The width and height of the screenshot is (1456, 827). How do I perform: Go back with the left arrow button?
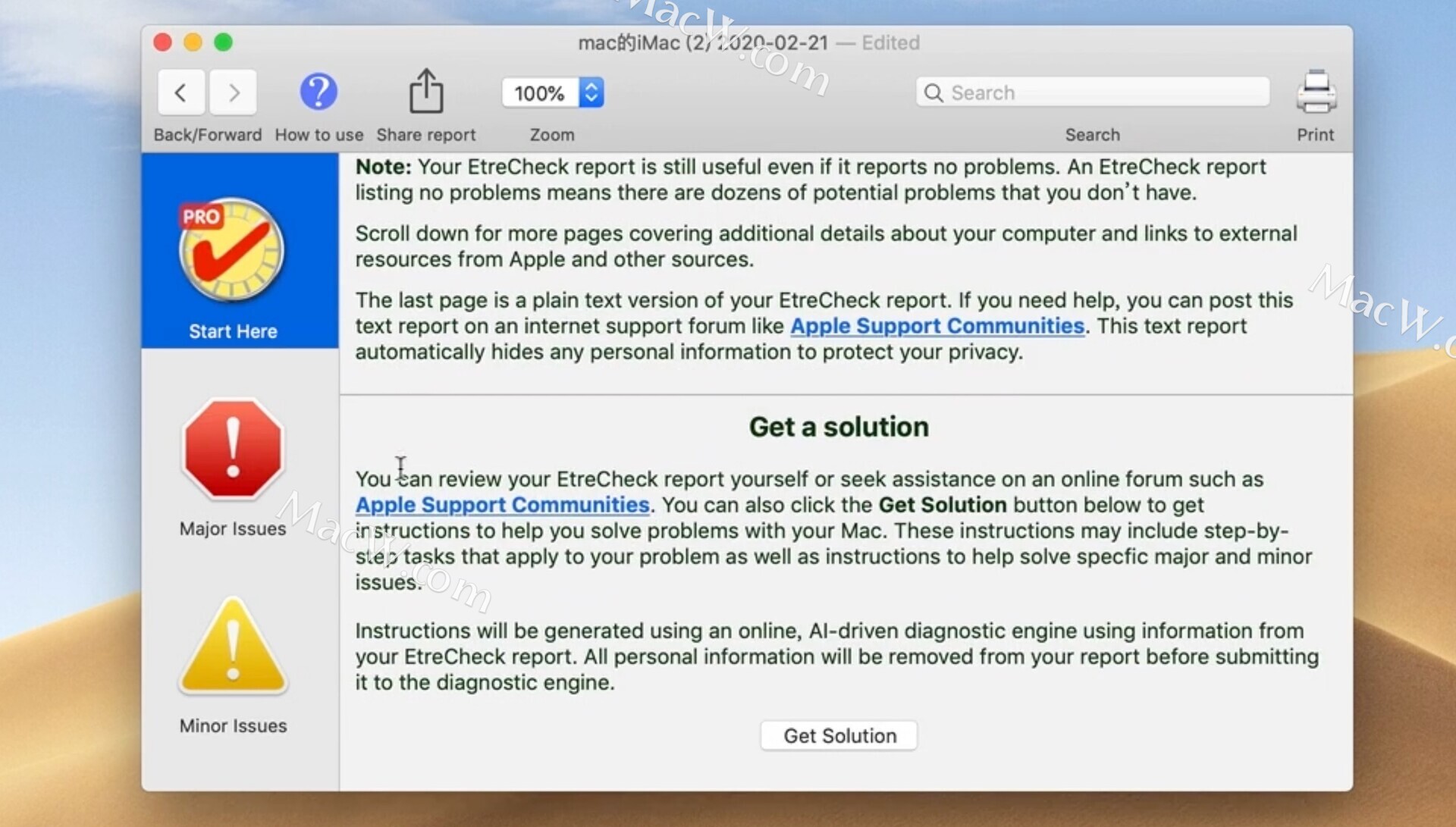tap(181, 92)
